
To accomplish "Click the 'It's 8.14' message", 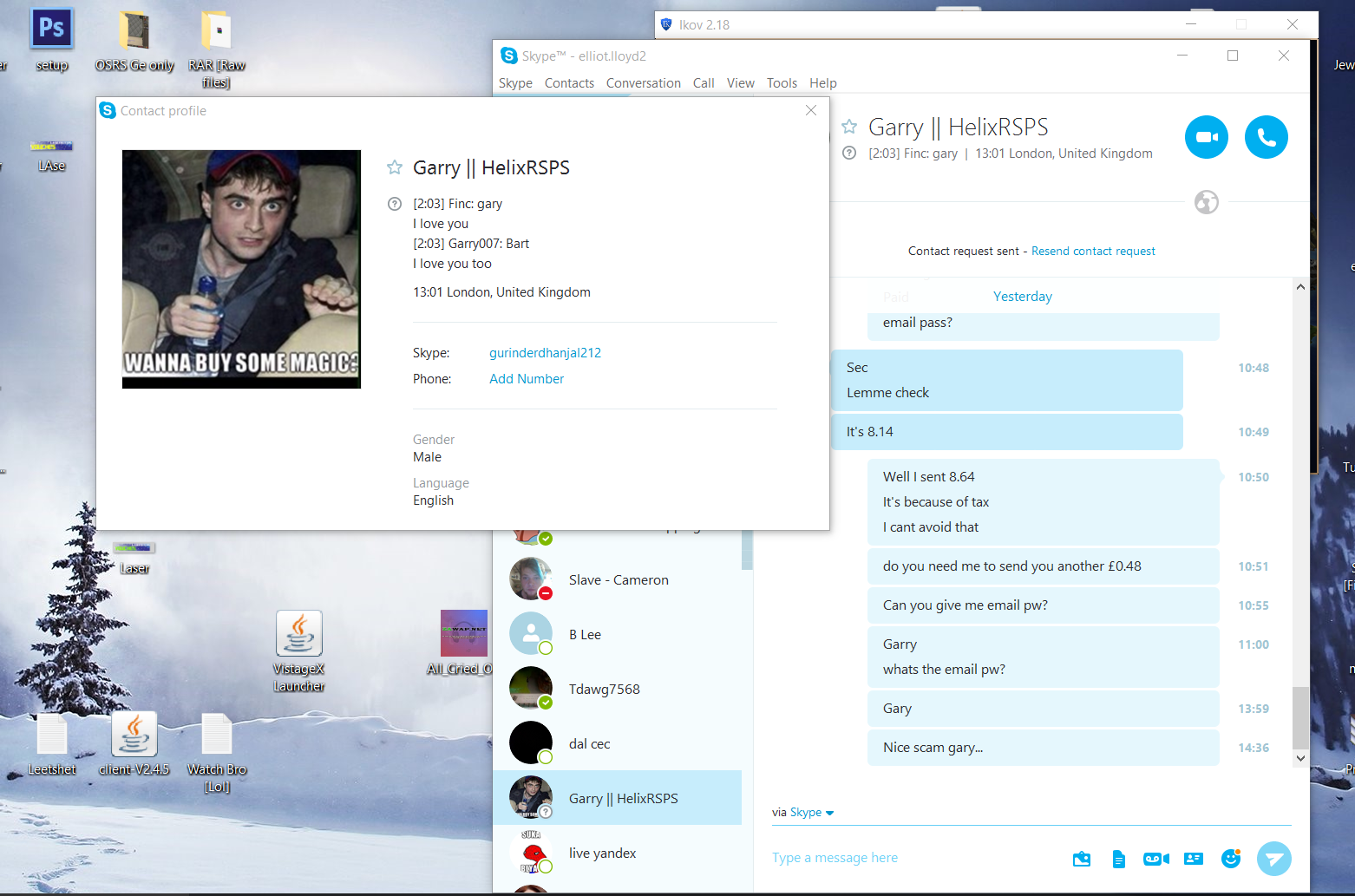I will [1007, 432].
